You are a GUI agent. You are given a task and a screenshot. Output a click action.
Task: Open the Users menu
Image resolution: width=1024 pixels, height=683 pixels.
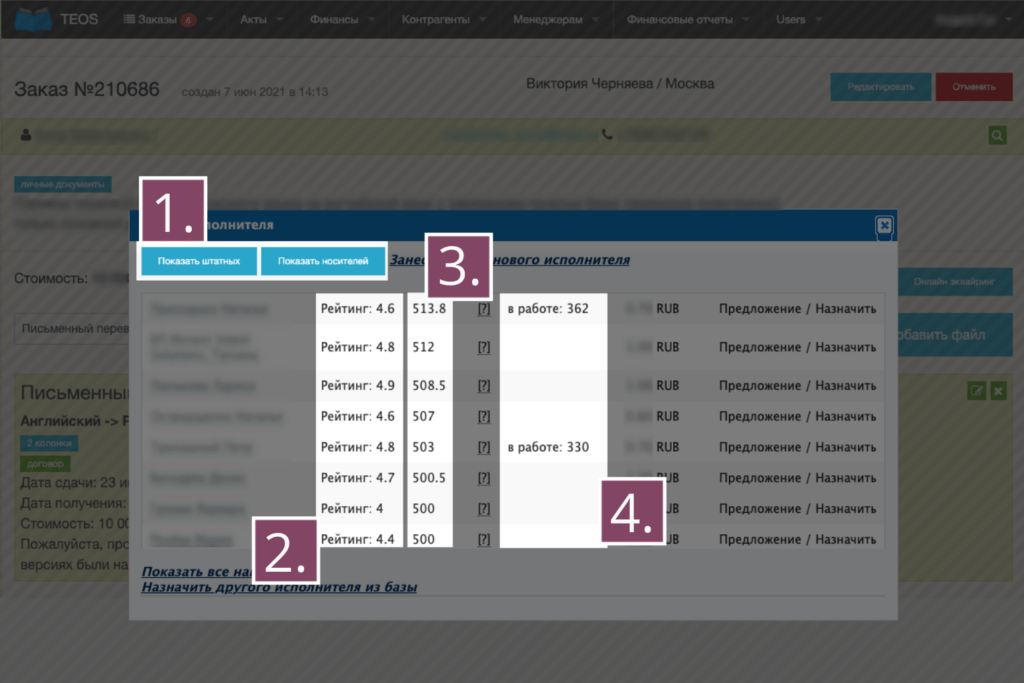[x=799, y=19]
